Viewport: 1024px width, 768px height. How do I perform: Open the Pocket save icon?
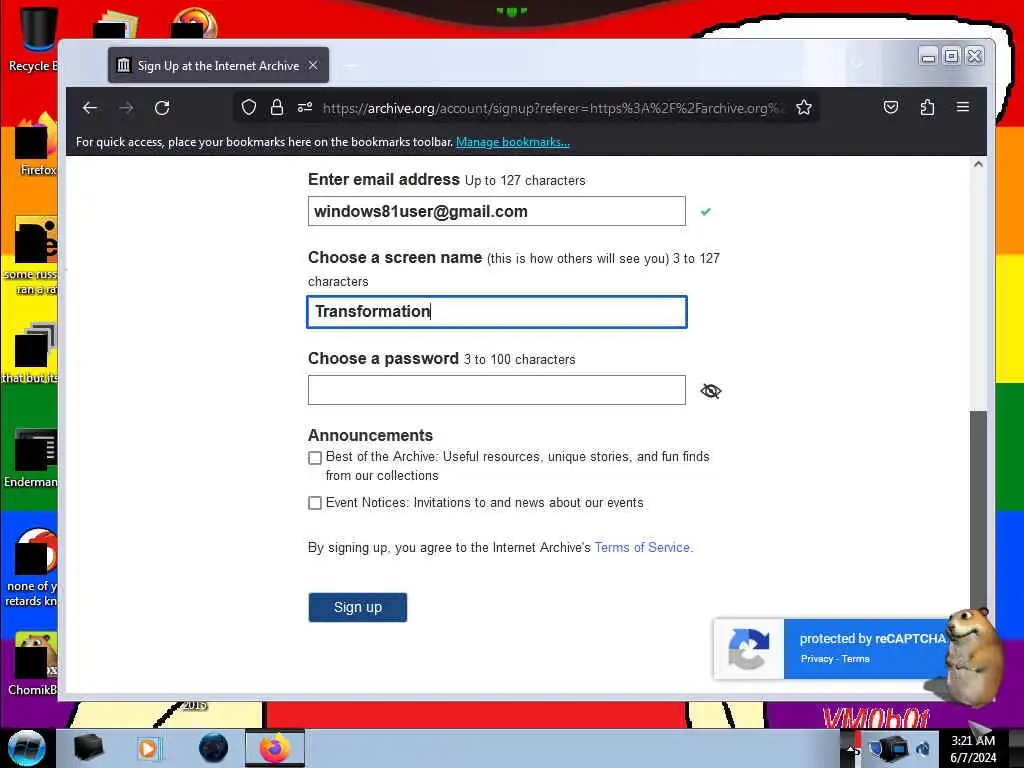pyautogui.click(x=891, y=107)
